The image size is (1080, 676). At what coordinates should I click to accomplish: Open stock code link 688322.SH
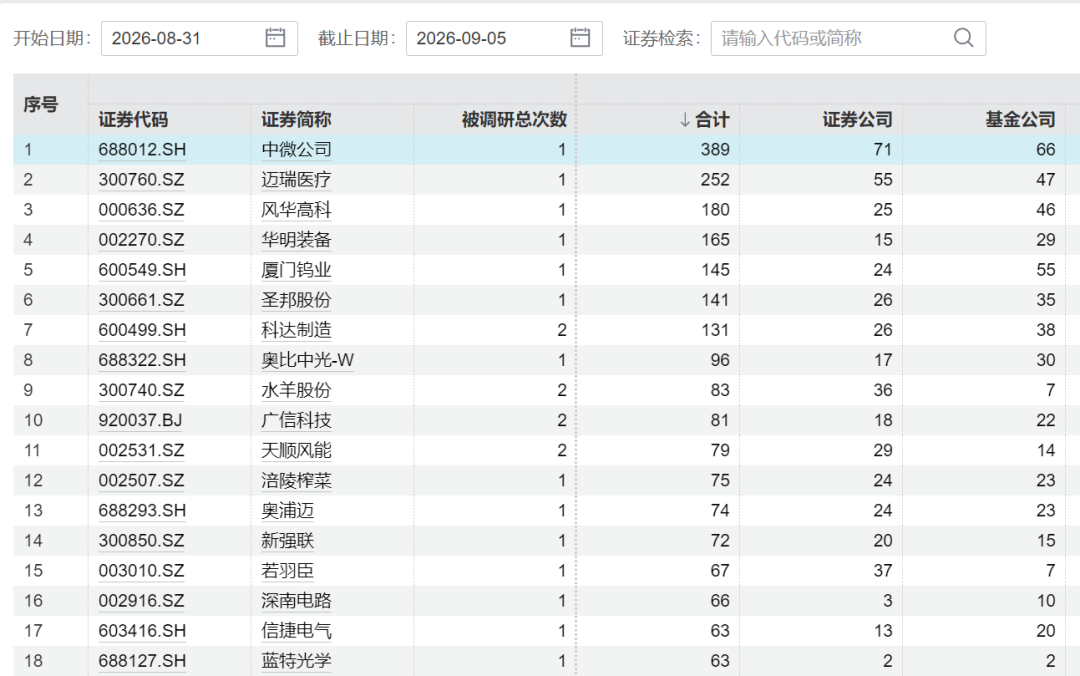[142, 360]
